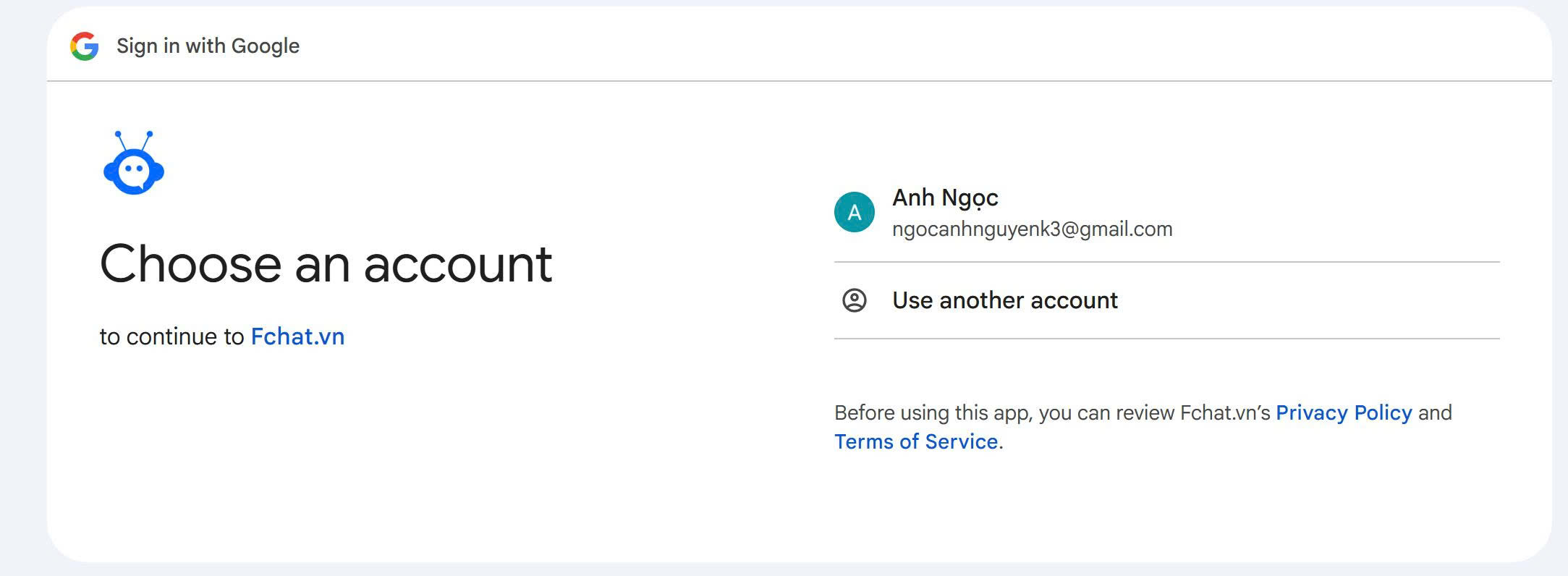
Task: Click the word "and" after Privacy Policy
Action: click(x=1435, y=412)
